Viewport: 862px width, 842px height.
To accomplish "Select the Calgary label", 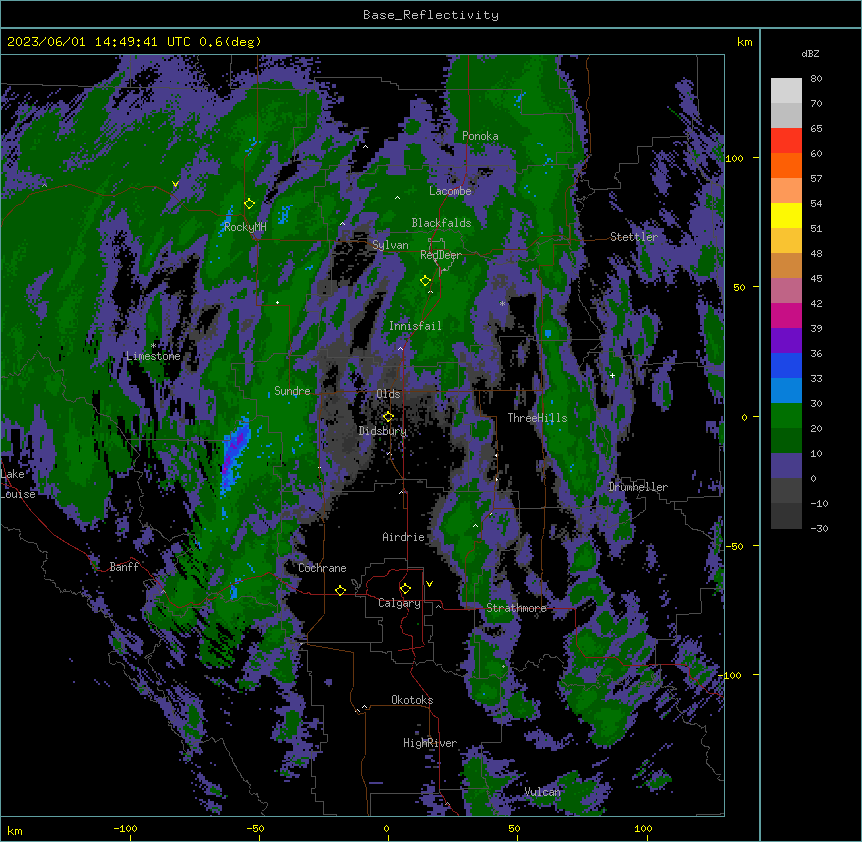I will click(399, 603).
